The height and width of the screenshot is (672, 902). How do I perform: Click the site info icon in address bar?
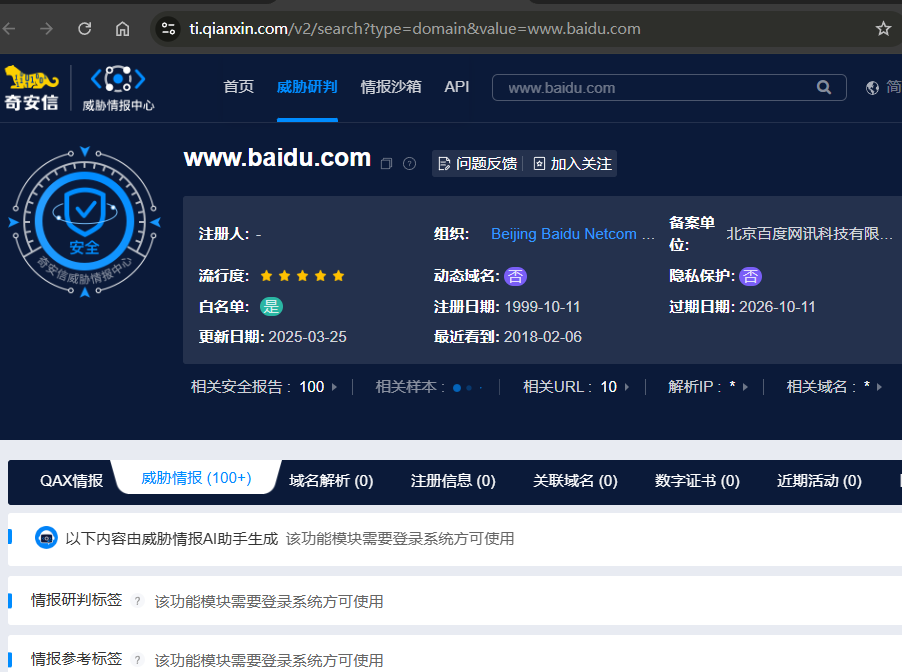pos(168,29)
